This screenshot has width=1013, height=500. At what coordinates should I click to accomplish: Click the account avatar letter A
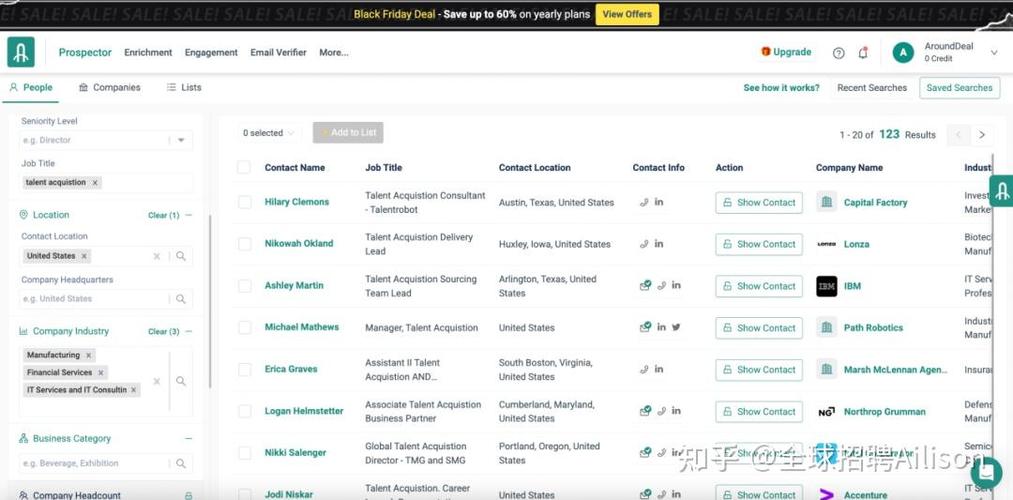click(903, 52)
